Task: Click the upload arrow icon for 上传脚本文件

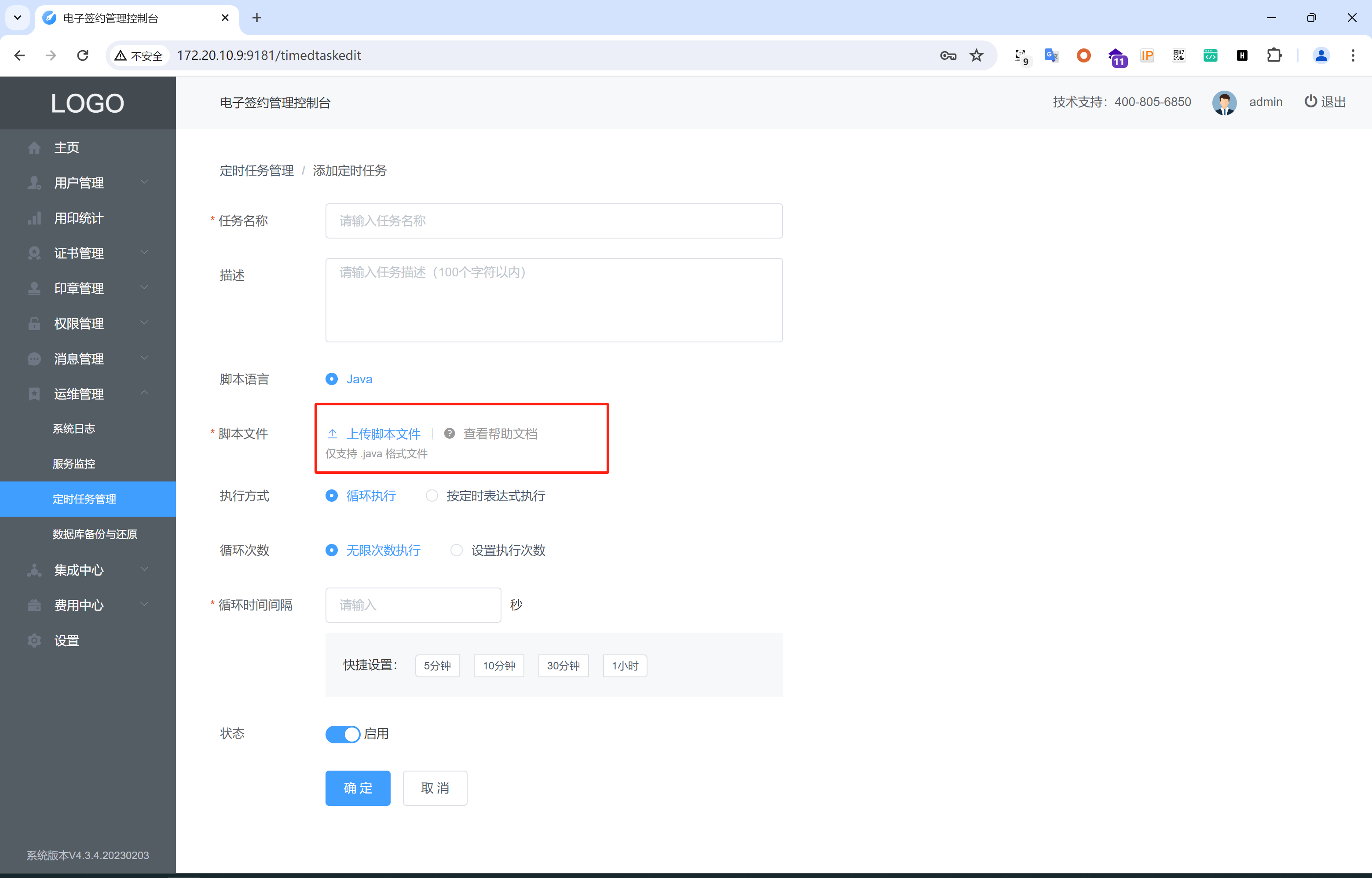Action: 333,434
